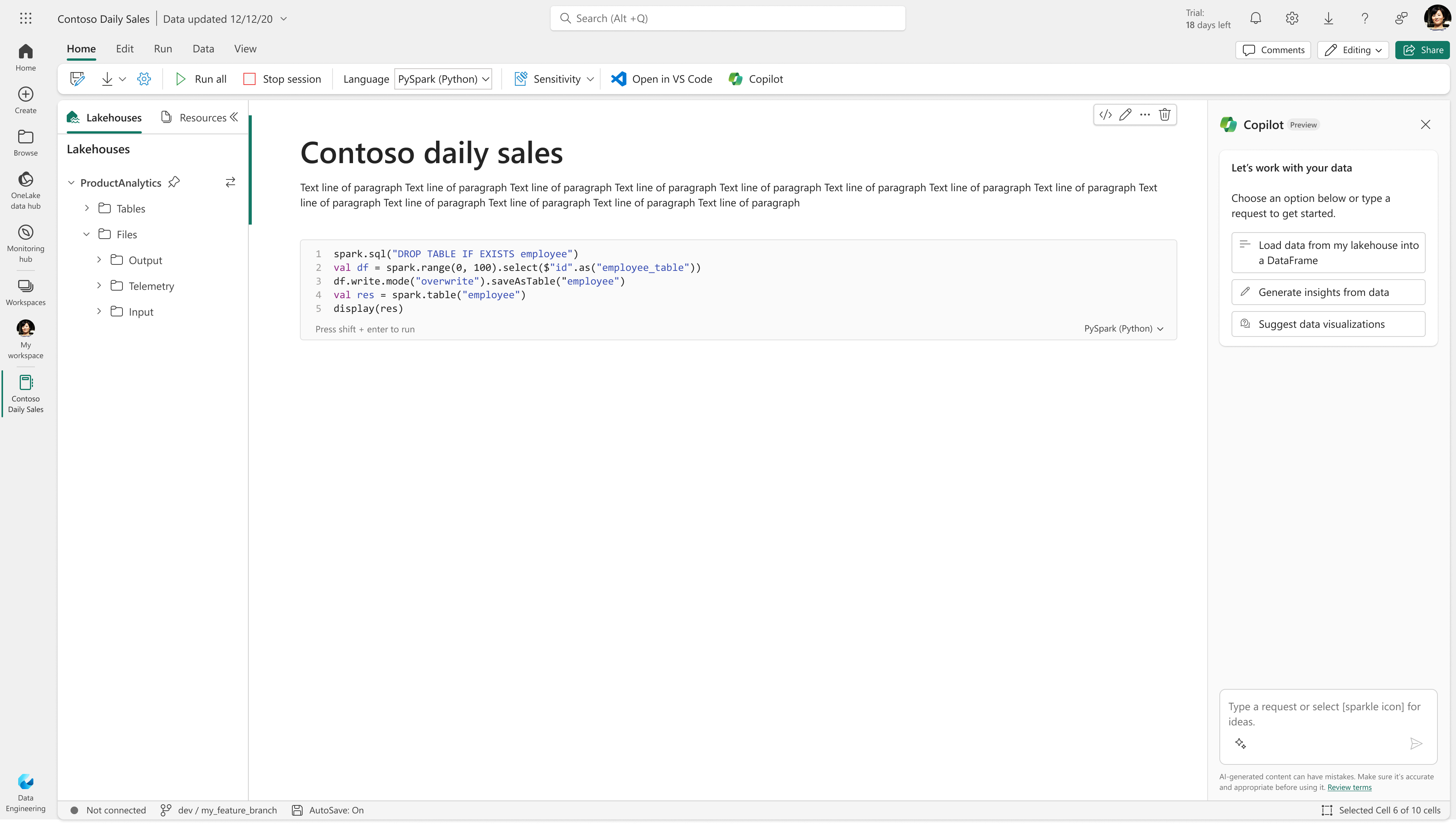Open the Review terms link
The height and width of the screenshot is (824, 1456).
[1349, 787]
